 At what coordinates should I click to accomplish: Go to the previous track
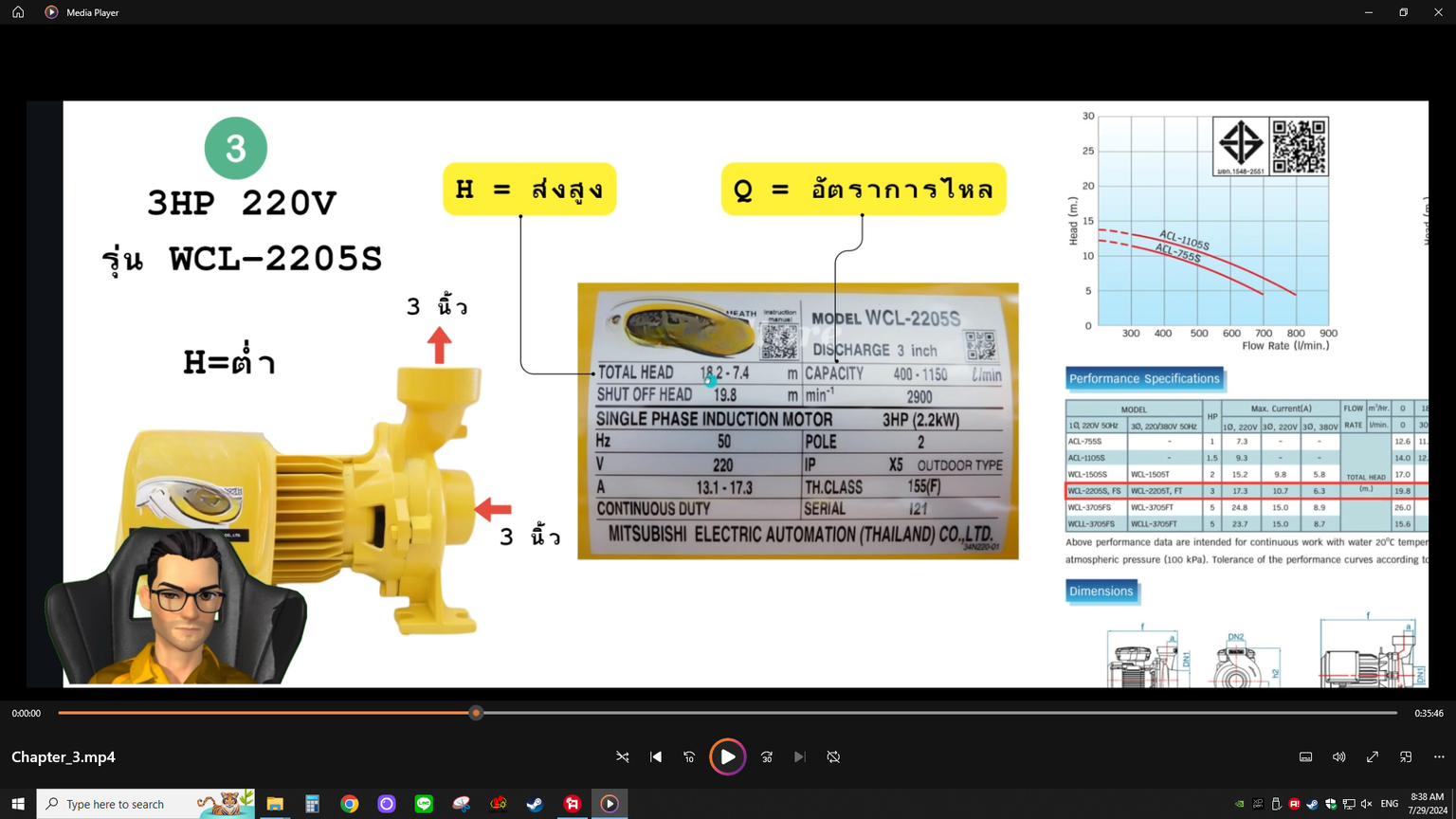(656, 756)
